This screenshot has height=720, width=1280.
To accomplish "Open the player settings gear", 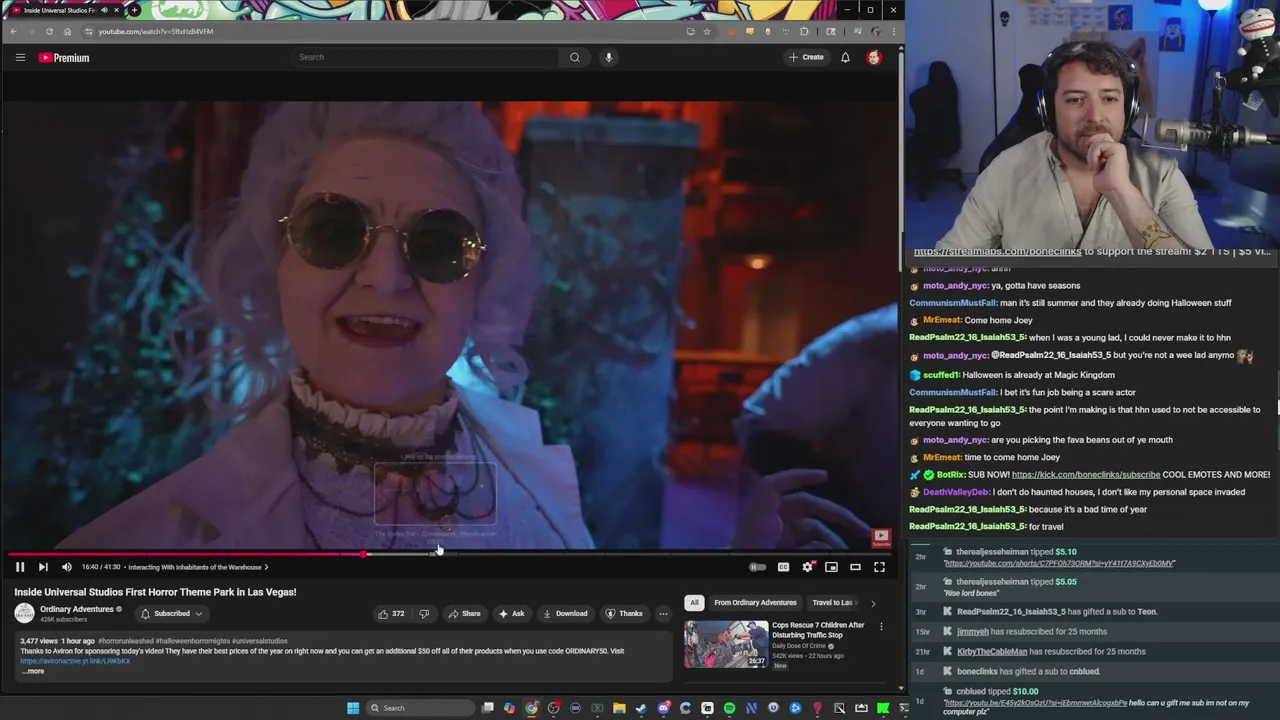I will pos(807,567).
